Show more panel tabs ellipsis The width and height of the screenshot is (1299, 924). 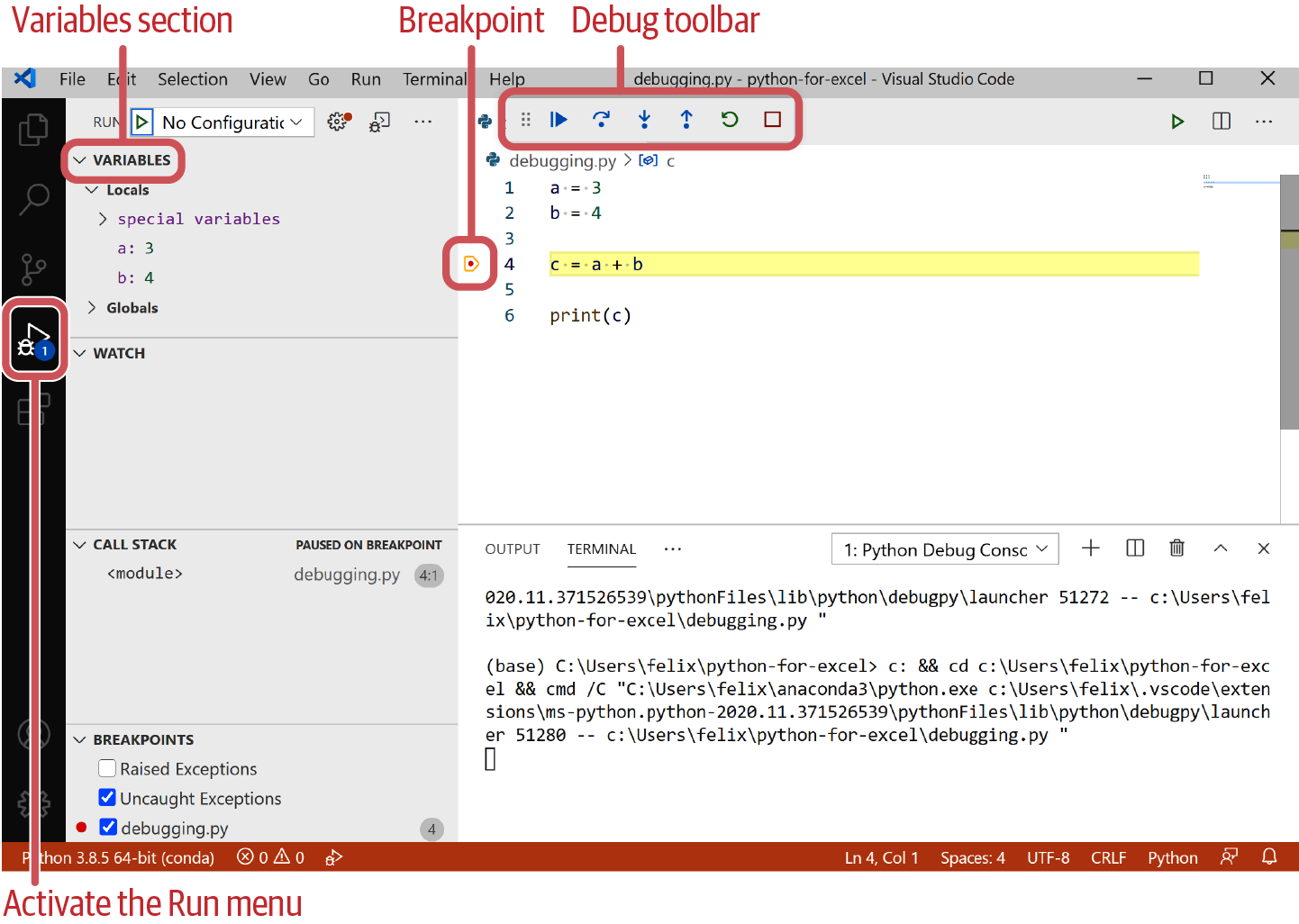(x=673, y=549)
